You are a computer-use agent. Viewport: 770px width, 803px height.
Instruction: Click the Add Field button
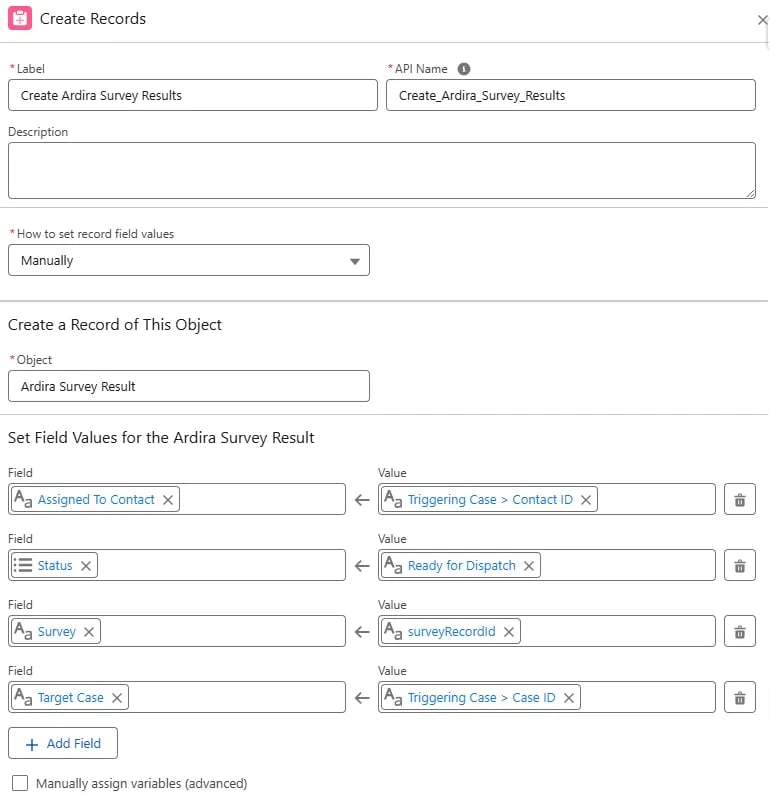tap(62, 743)
